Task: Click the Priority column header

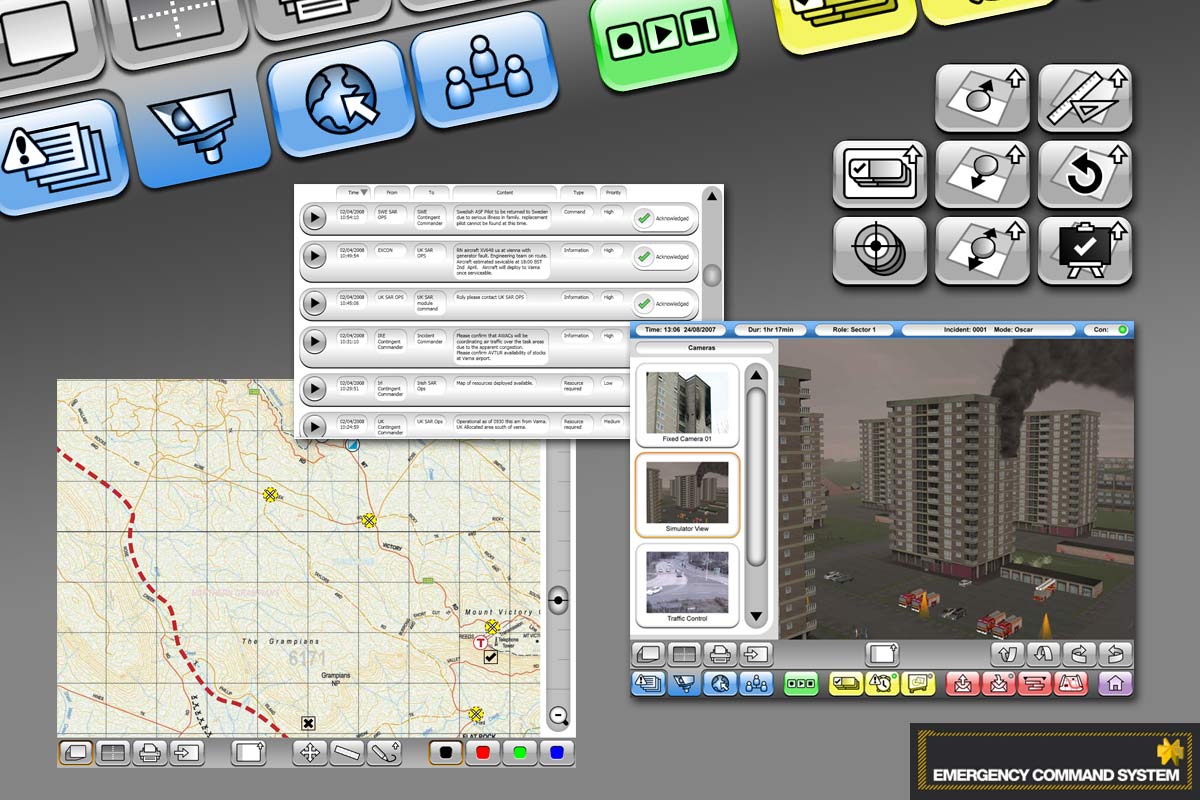Action: point(613,192)
